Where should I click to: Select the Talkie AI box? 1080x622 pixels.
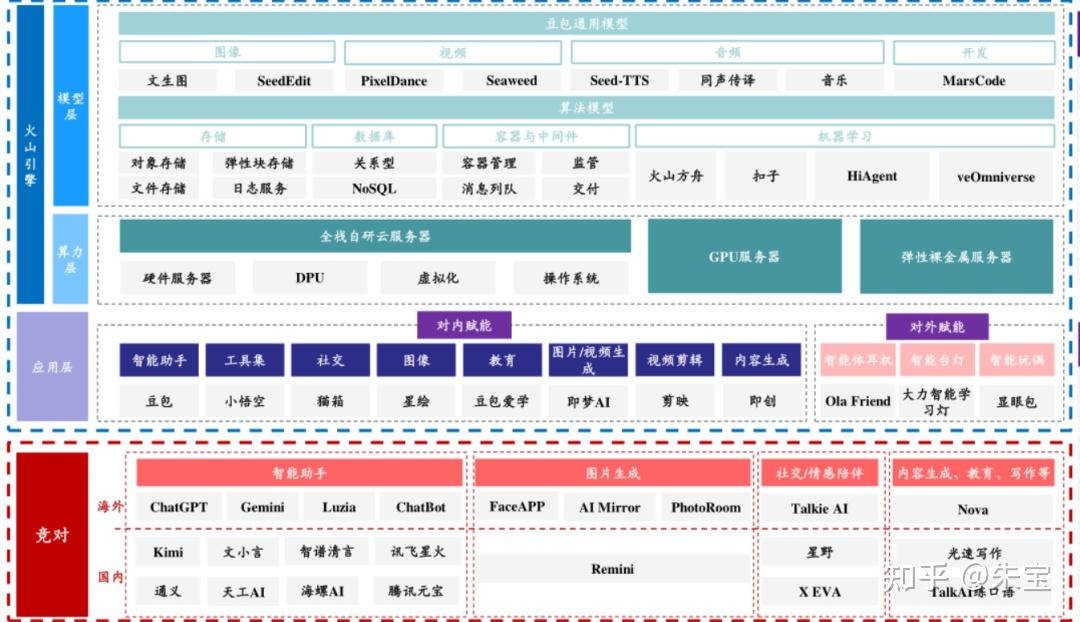(x=819, y=508)
